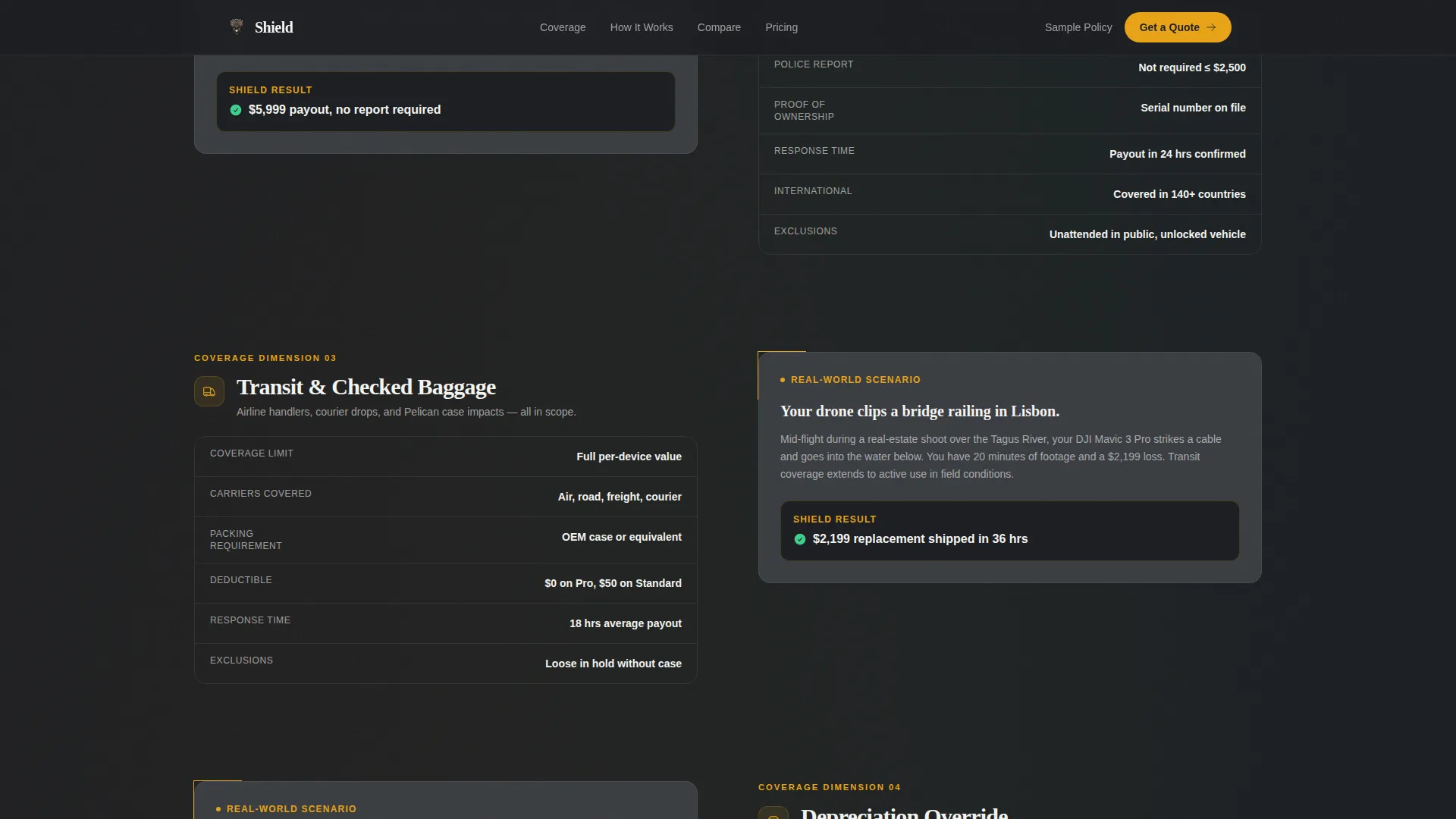Screen dimensions: 1456x819
Task: Click green check next to $5,999 payout
Action: [x=236, y=110]
